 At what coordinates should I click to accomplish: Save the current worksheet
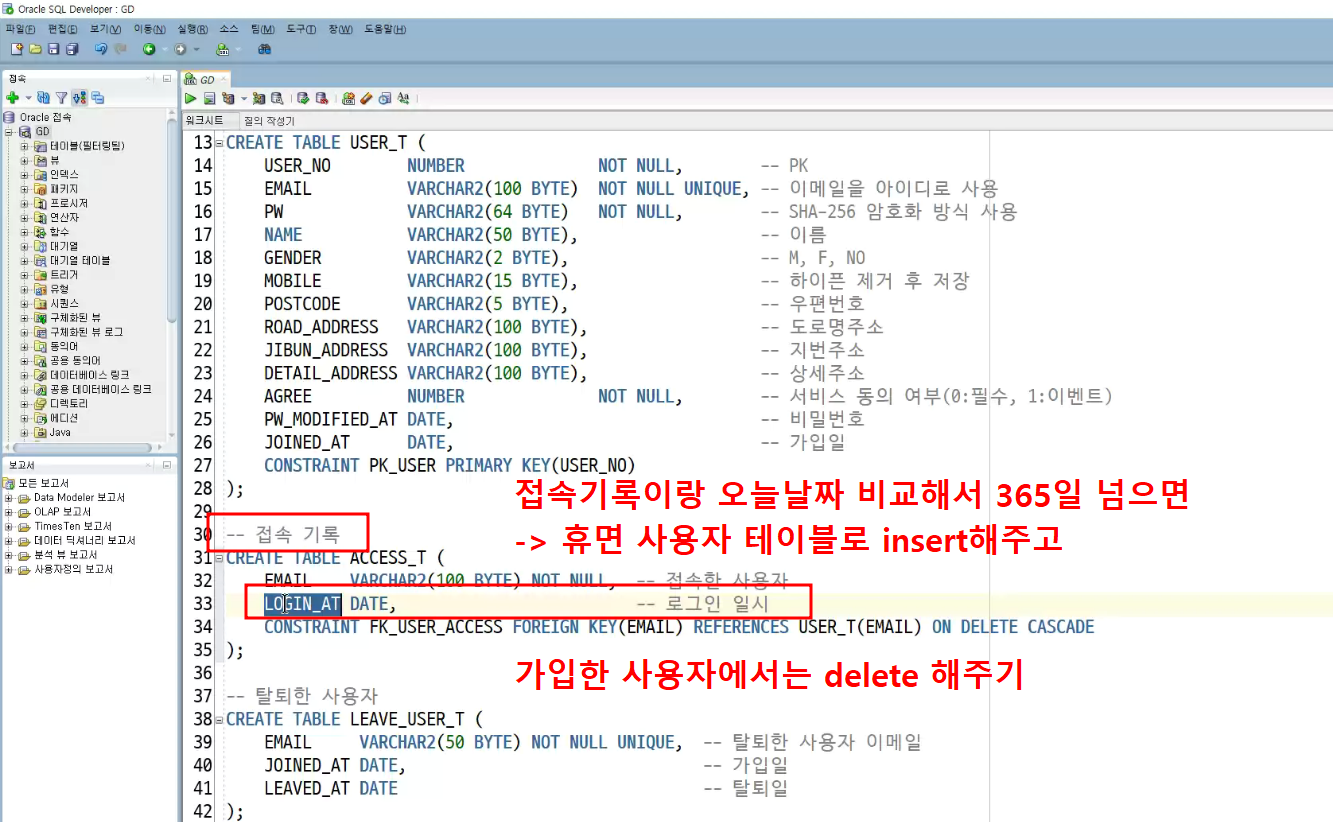54,49
